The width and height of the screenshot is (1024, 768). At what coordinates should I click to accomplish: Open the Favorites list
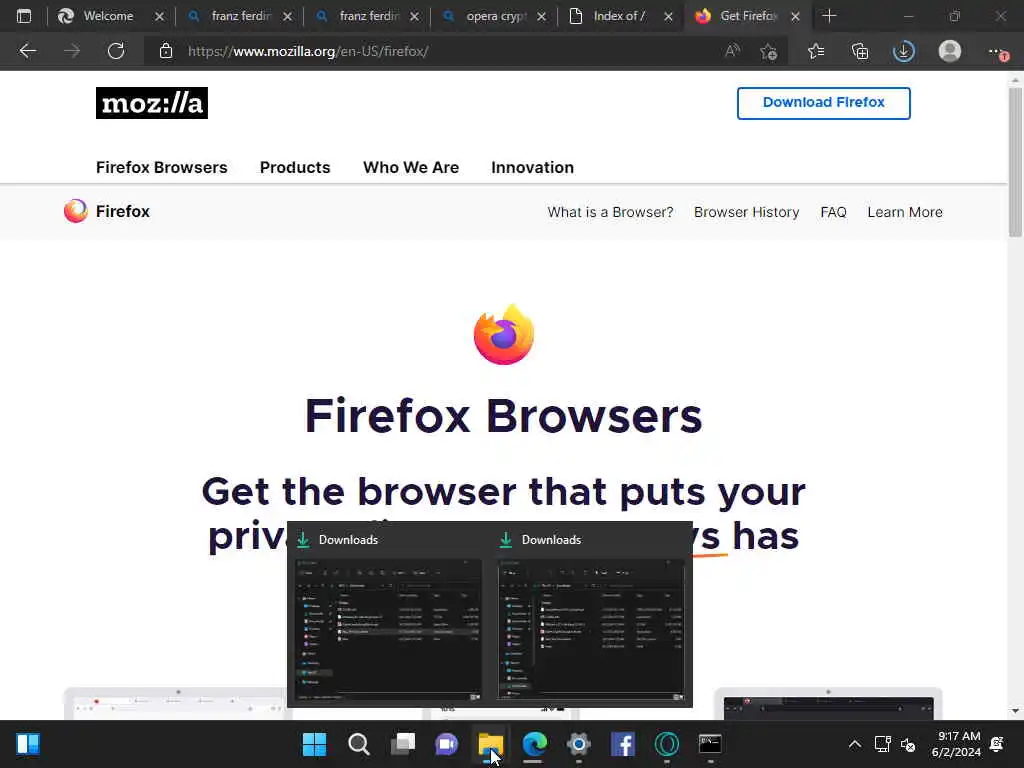point(816,51)
